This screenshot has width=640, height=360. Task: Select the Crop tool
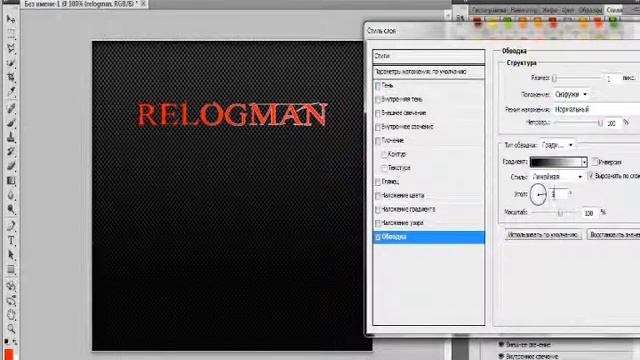pos(11,77)
